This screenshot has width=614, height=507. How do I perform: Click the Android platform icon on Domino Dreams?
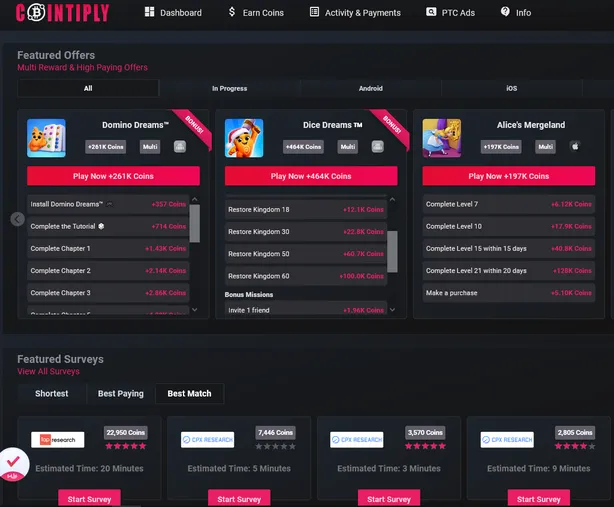tap(180, 147)
